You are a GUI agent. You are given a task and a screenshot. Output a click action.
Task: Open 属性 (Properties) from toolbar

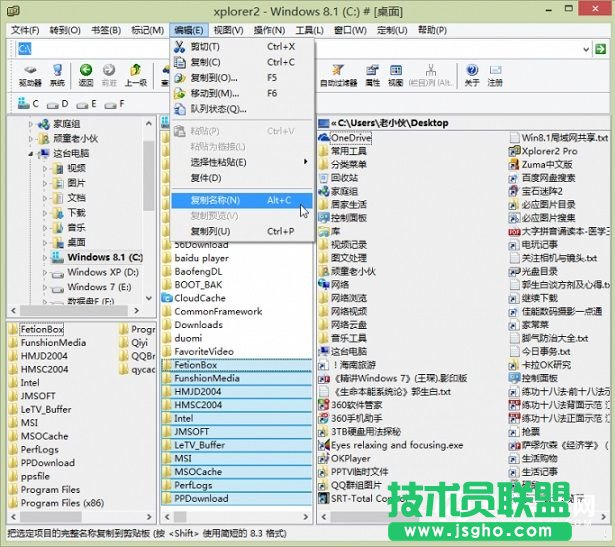pos(372,75)
